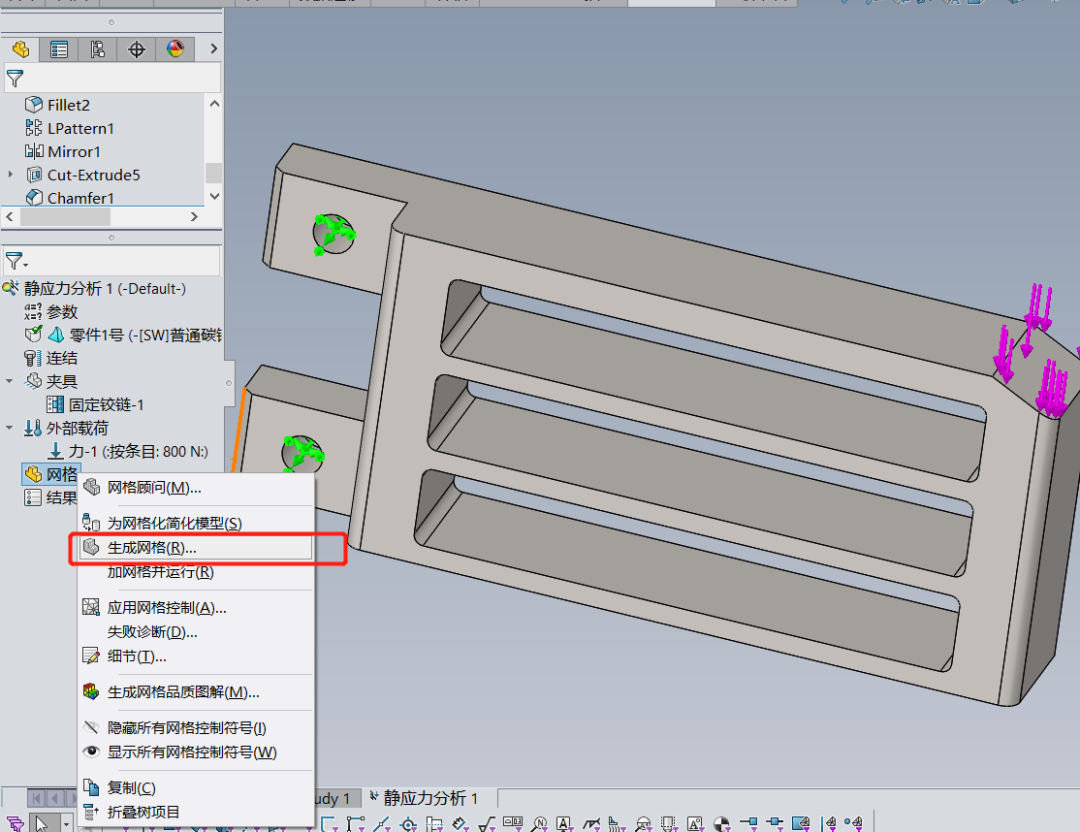Click the mesh advisor icon in the context menu
Image resolution: width=1080 pixels, height=832 pixels.
click(92, 488)
